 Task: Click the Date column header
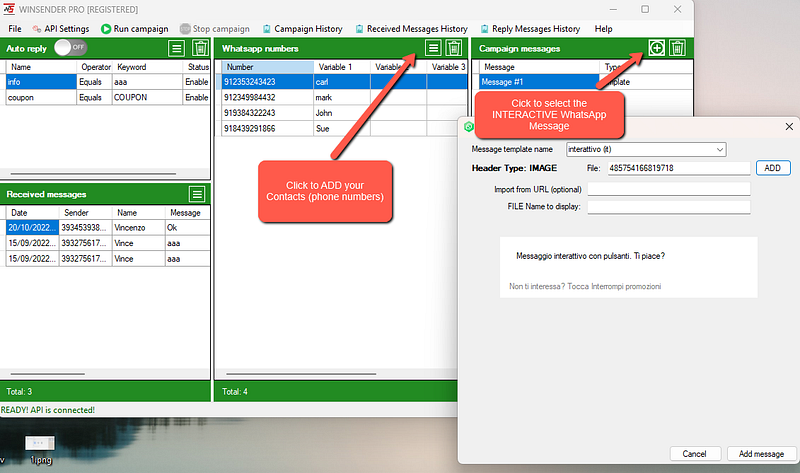click(x=32, y=213)
